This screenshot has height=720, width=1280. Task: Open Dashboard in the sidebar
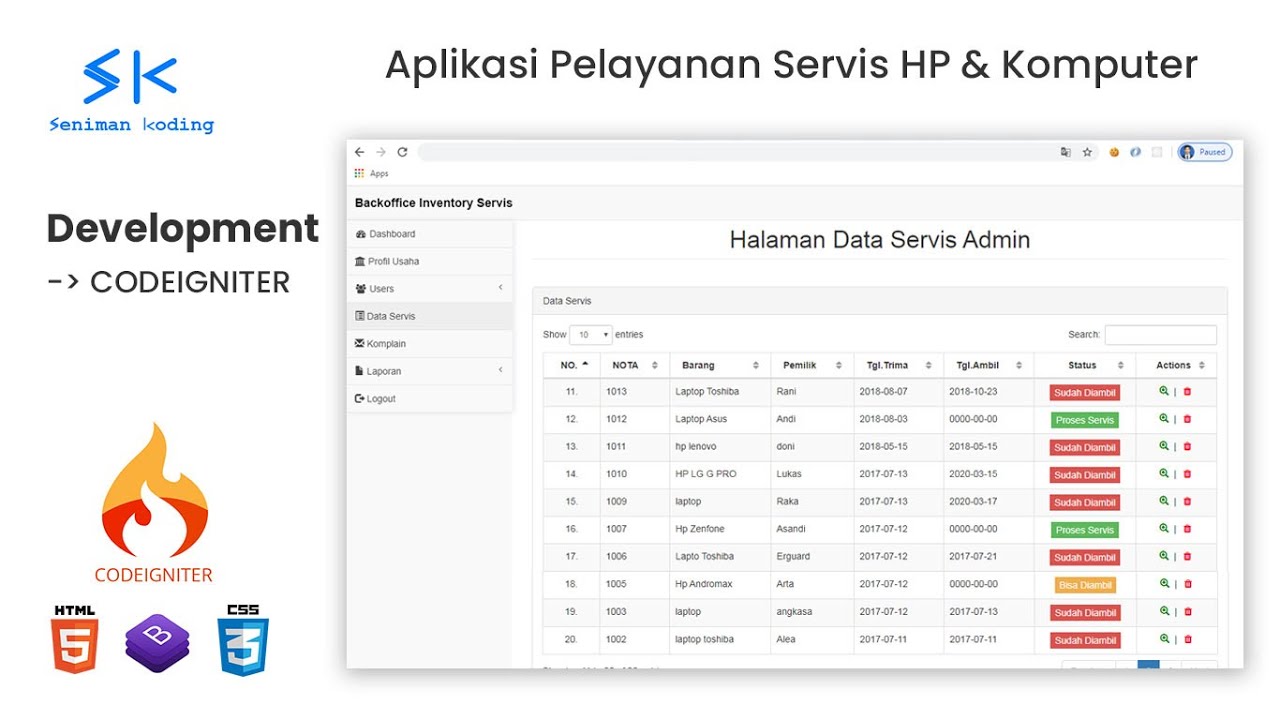(x=430, y=234)
